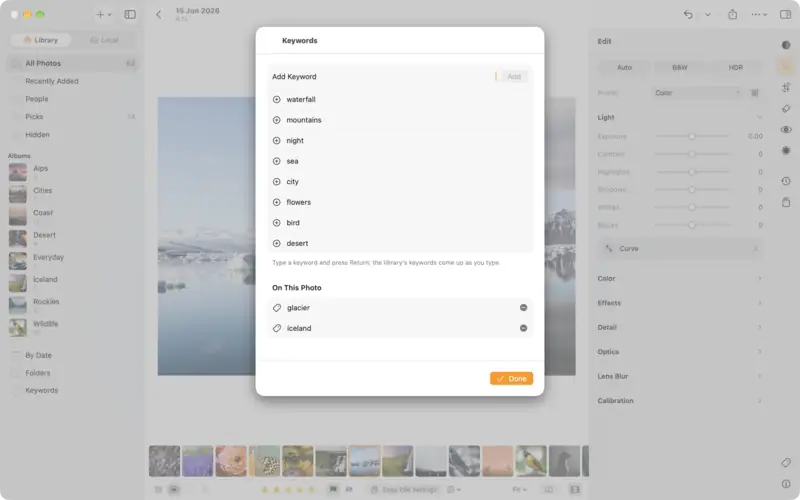The image size is (800, 500).
Task: Open the Profile Color dropdown
Action: click(697, 93)
